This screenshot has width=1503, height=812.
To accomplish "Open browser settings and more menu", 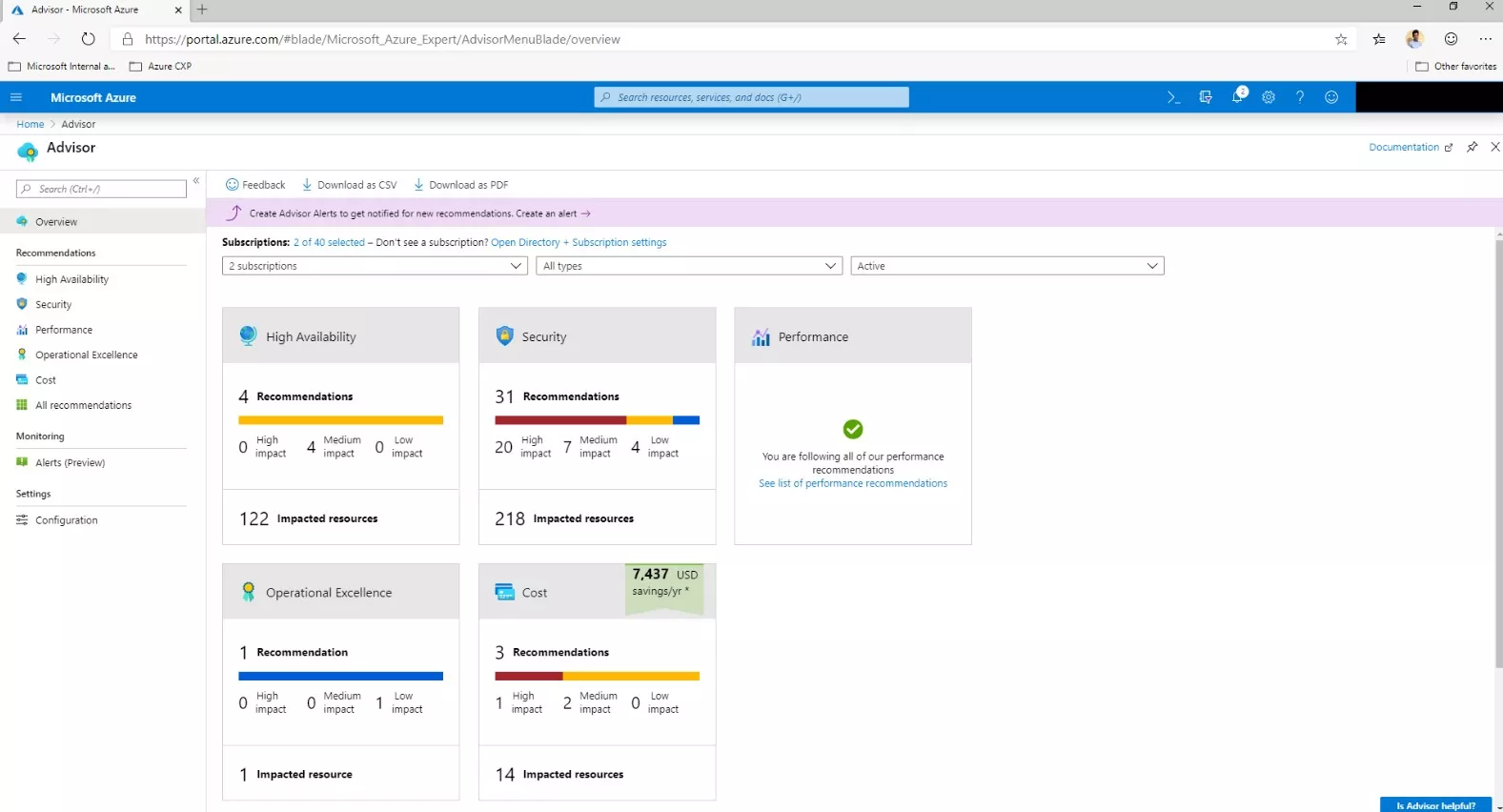I will [1486, 39].
